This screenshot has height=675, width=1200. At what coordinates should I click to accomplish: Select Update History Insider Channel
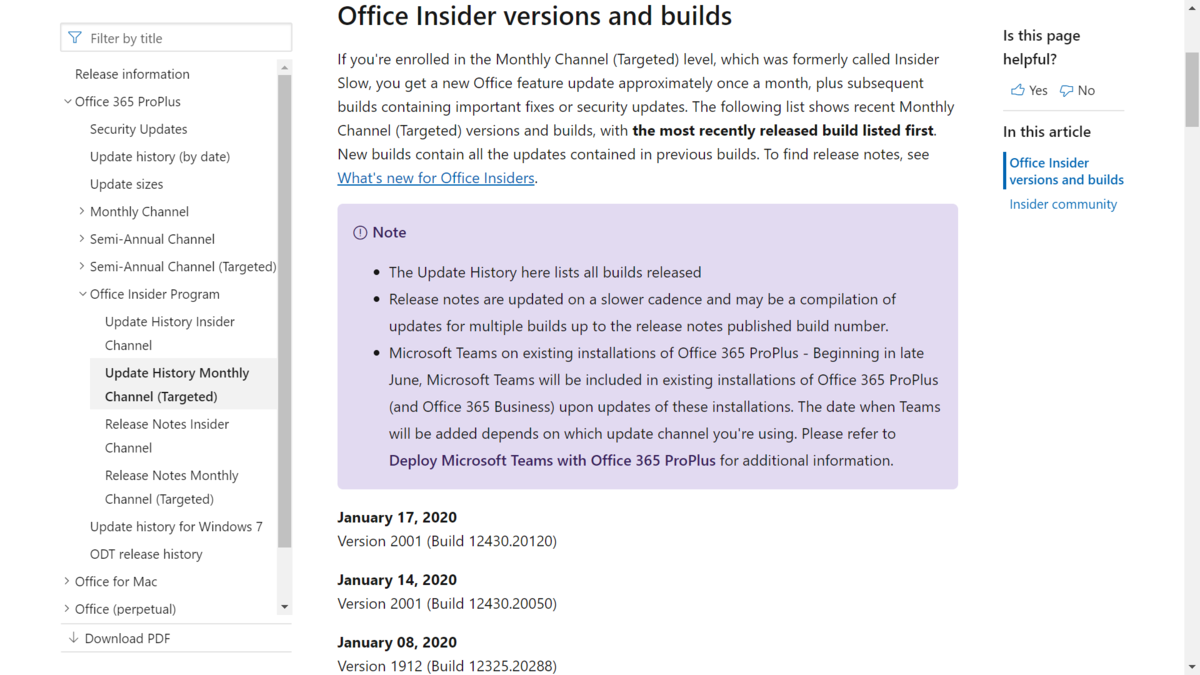click(x=170, y=333)
